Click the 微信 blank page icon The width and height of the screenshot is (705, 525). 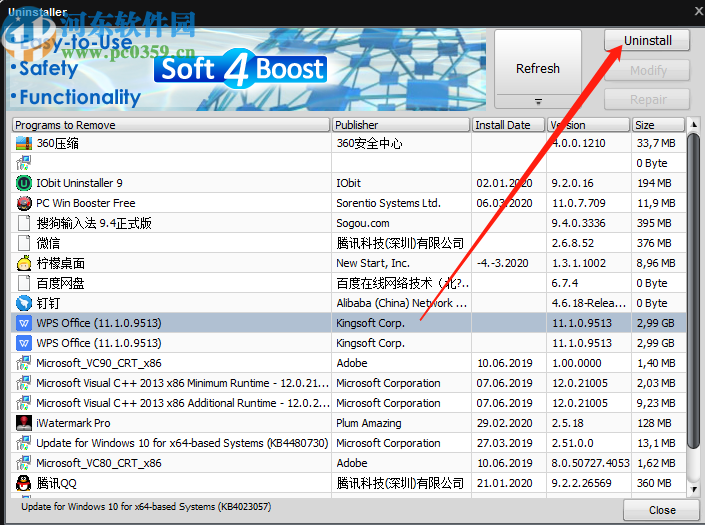[x=24, y=243]
